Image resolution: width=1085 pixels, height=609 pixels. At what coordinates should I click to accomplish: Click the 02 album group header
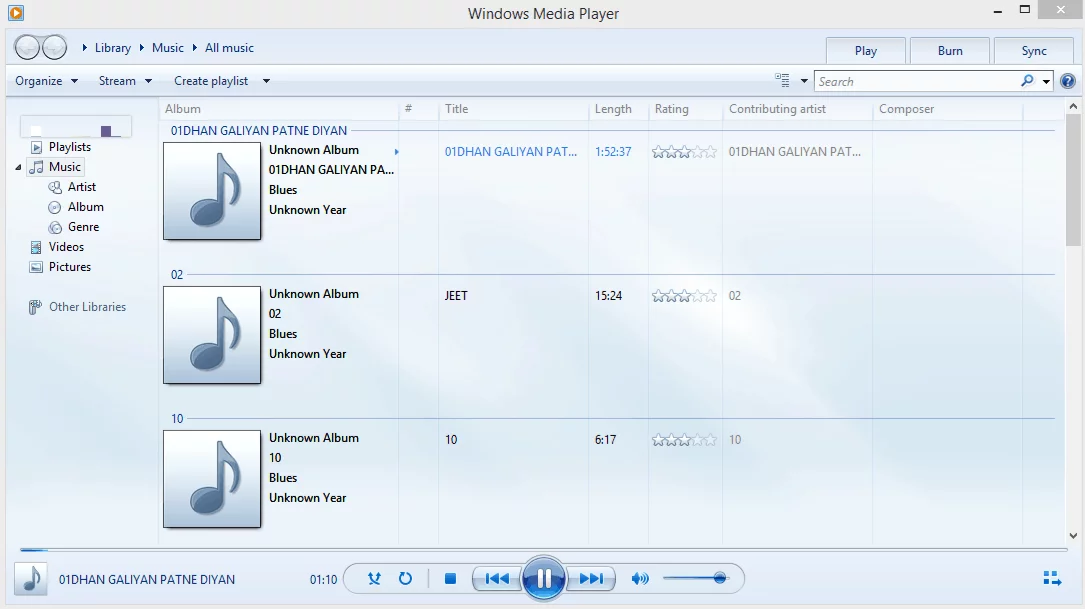click(177, 275)
